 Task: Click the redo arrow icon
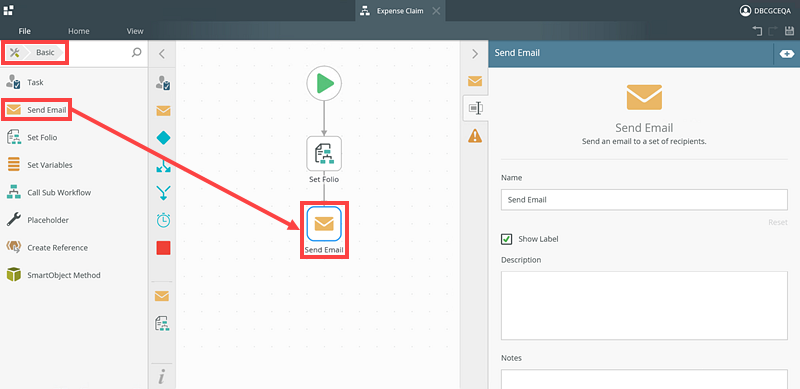pyautogui.click(x=773, y=31)
